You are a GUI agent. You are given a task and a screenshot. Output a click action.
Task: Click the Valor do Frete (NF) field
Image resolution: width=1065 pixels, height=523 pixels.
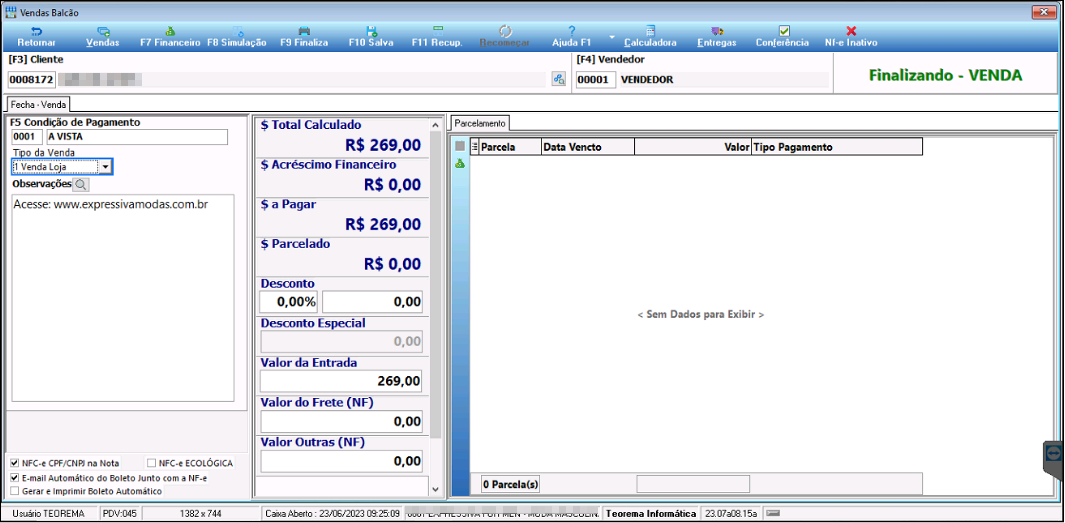click(342, 421)
